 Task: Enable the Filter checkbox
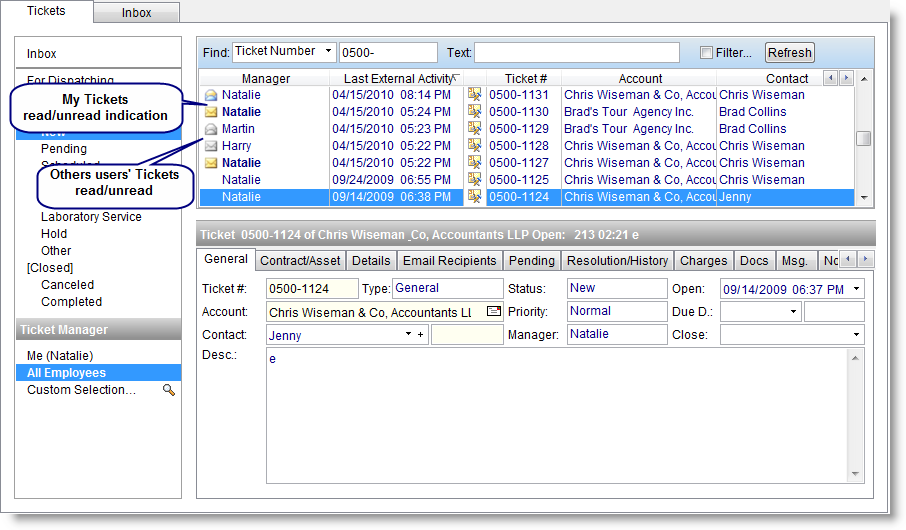[707, 53]
